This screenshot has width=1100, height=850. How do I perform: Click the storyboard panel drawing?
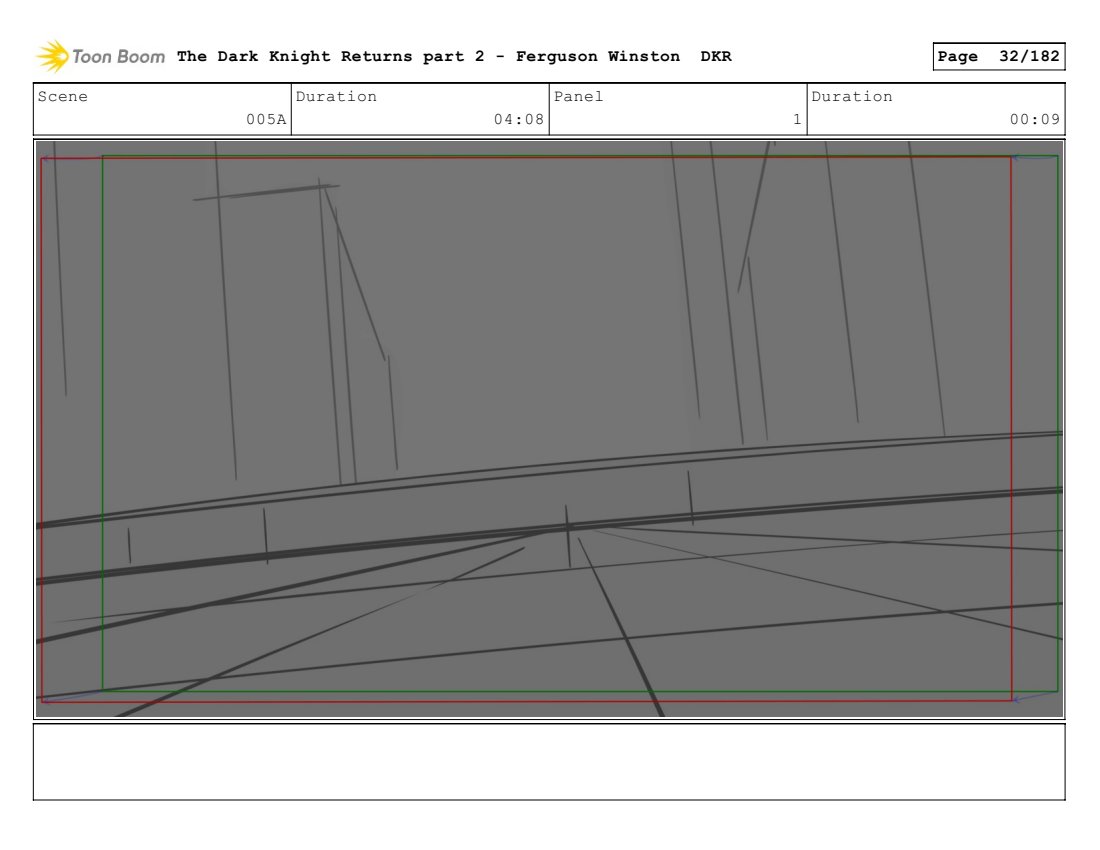coord(549,429)
